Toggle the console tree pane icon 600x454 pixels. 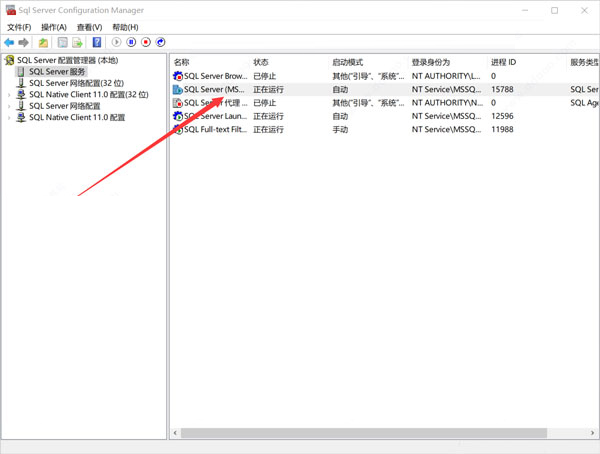tap(62, 42)
